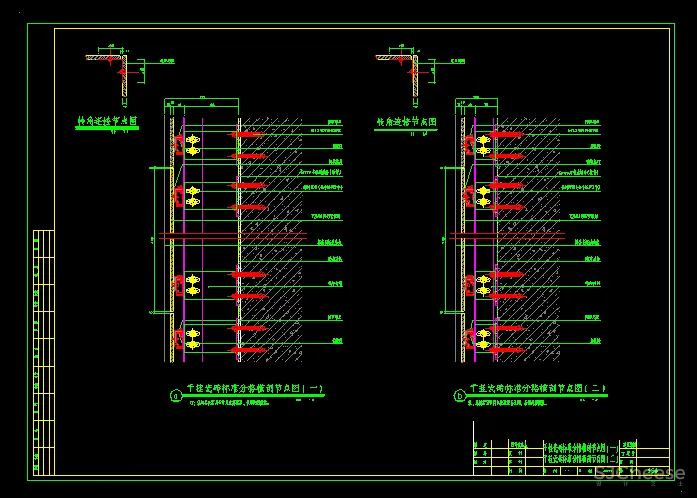The height and width of the screenshot is (498, 697).
Task: Click the circled "a" detail marker
Action: 177,396
